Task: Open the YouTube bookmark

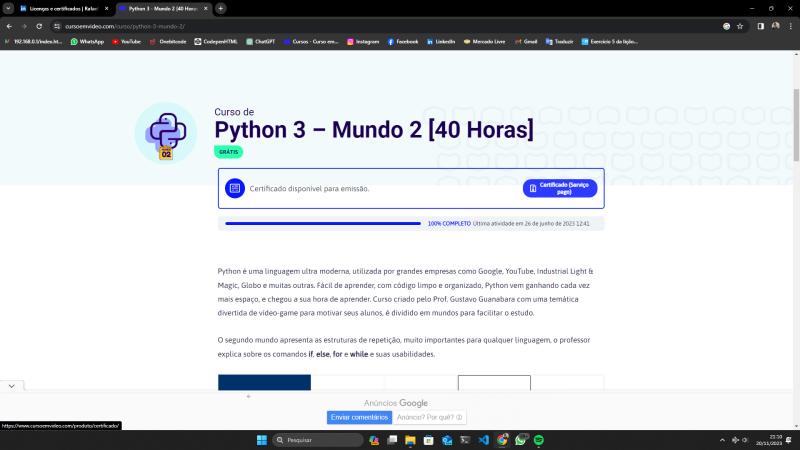Action: 127,42
